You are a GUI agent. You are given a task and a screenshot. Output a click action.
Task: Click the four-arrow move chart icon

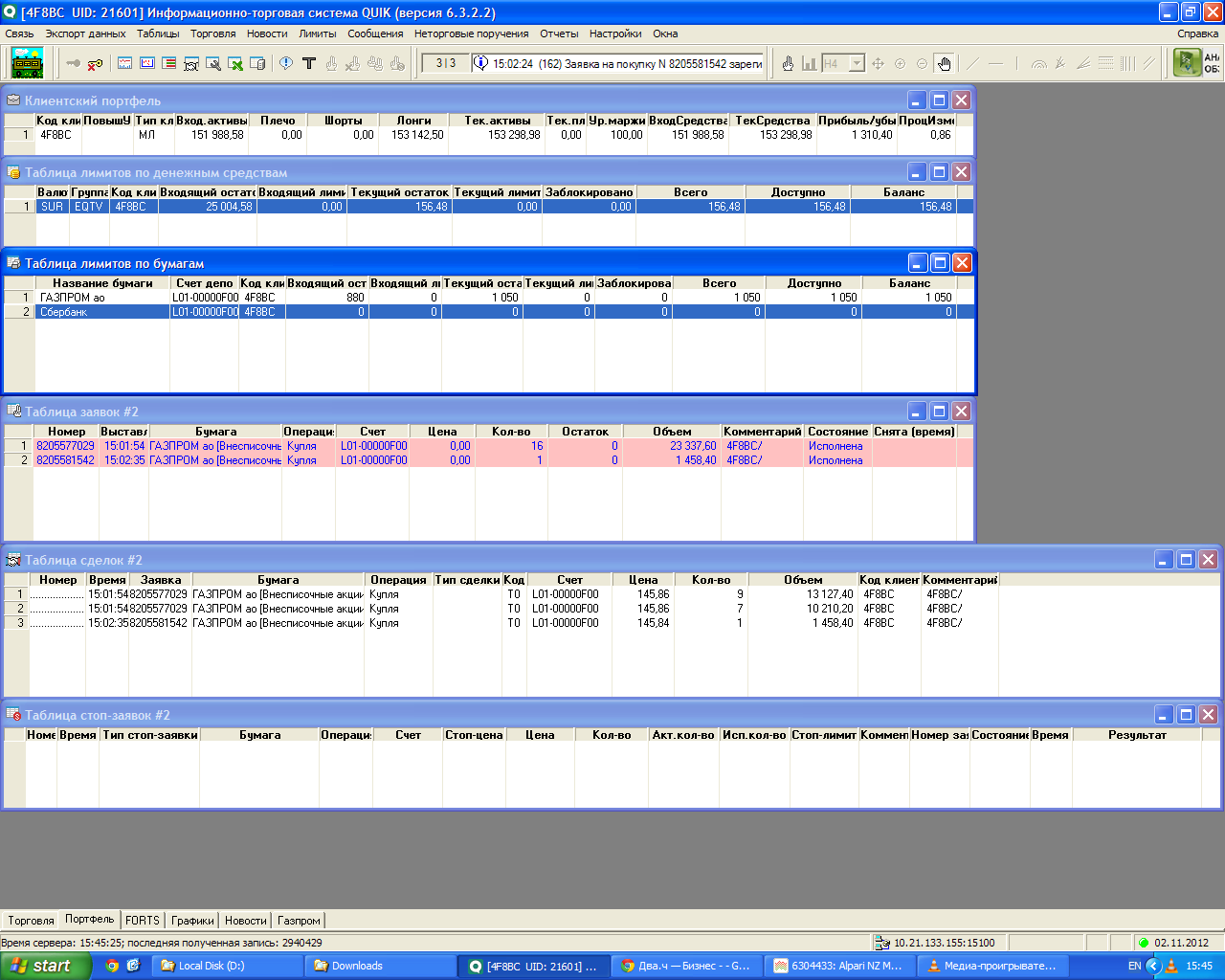tap(878, 63)
